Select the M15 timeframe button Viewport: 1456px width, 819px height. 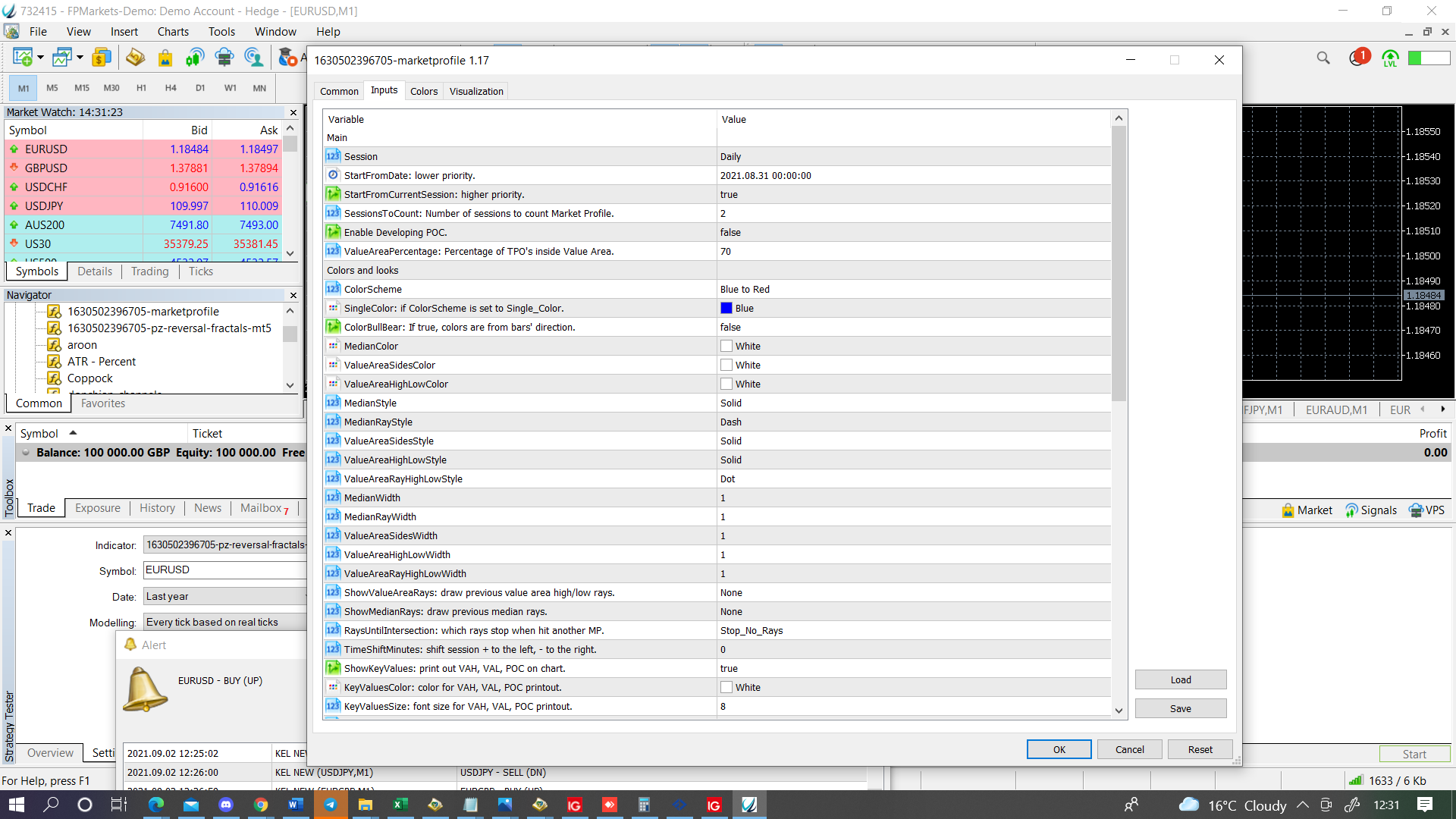tap(82, 88)
